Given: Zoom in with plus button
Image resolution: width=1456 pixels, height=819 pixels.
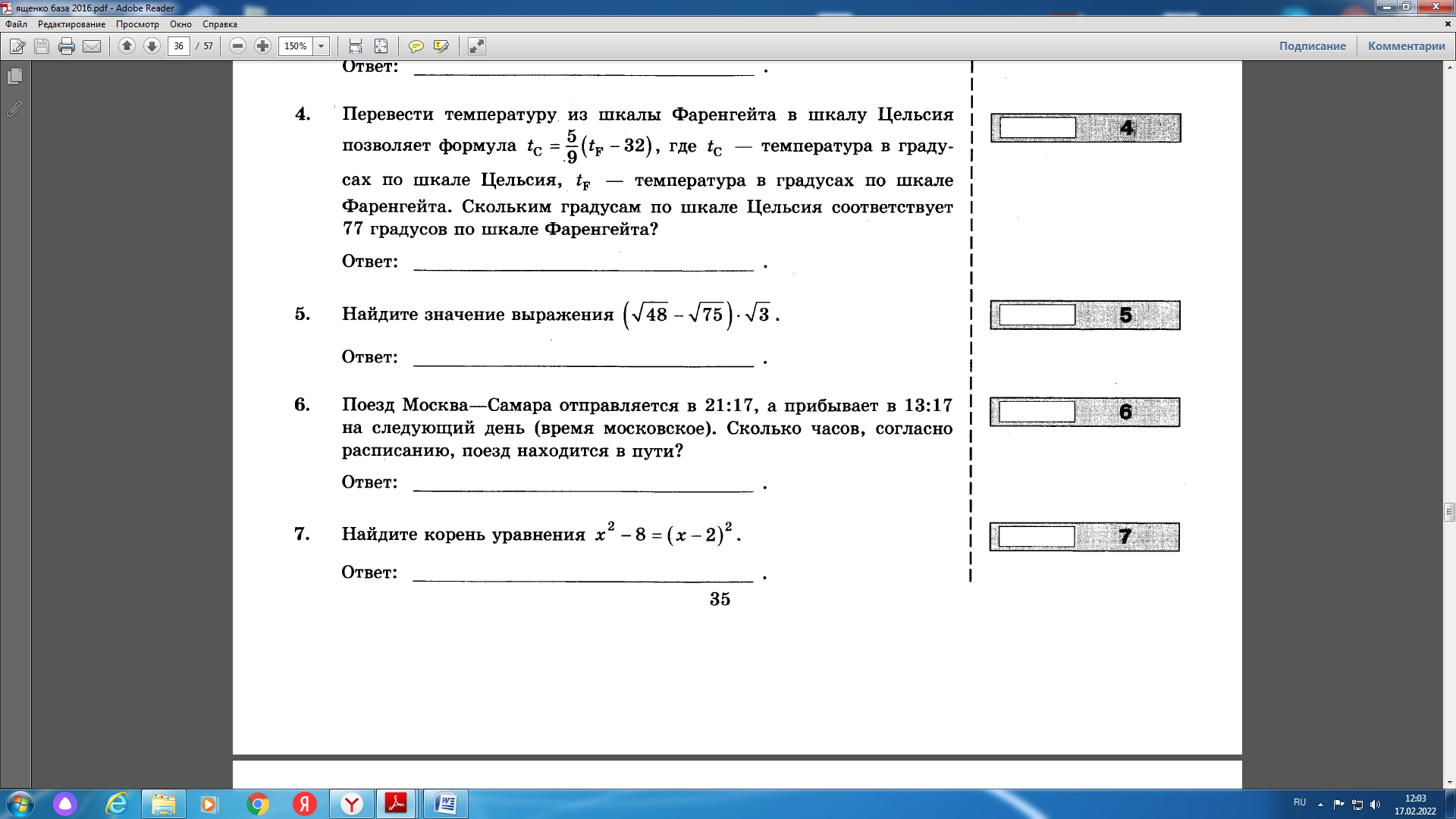Looking at the screenshot, I should [x=262, y=46].
